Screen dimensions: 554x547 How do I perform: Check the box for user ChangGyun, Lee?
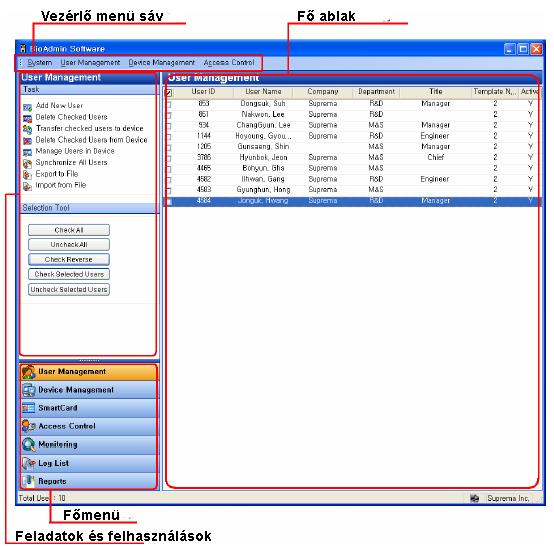(x=169, y=126)
